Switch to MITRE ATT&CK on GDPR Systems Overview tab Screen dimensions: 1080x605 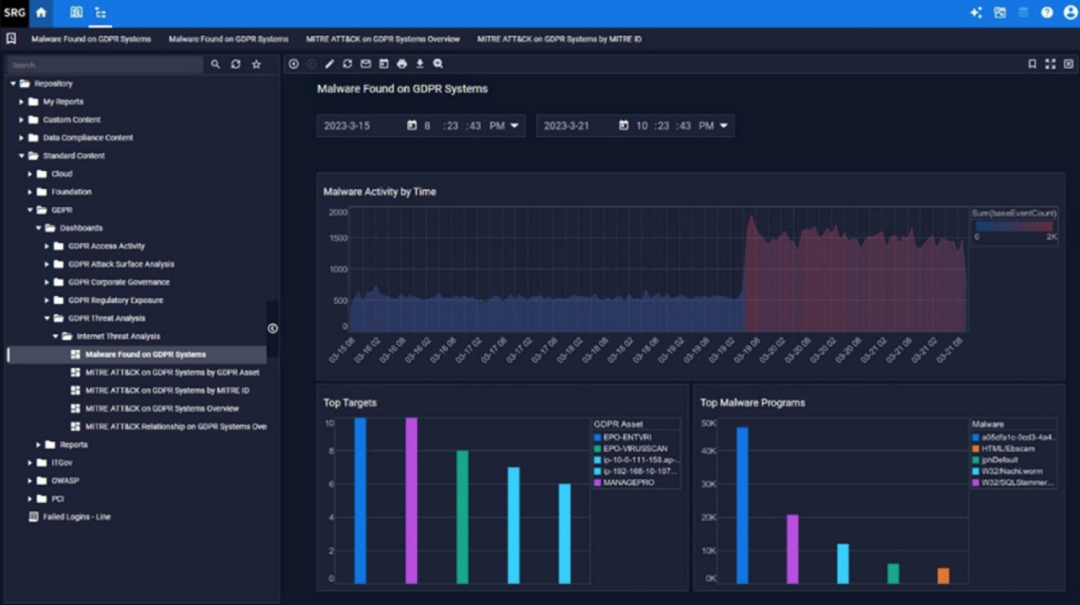(383, 39)
